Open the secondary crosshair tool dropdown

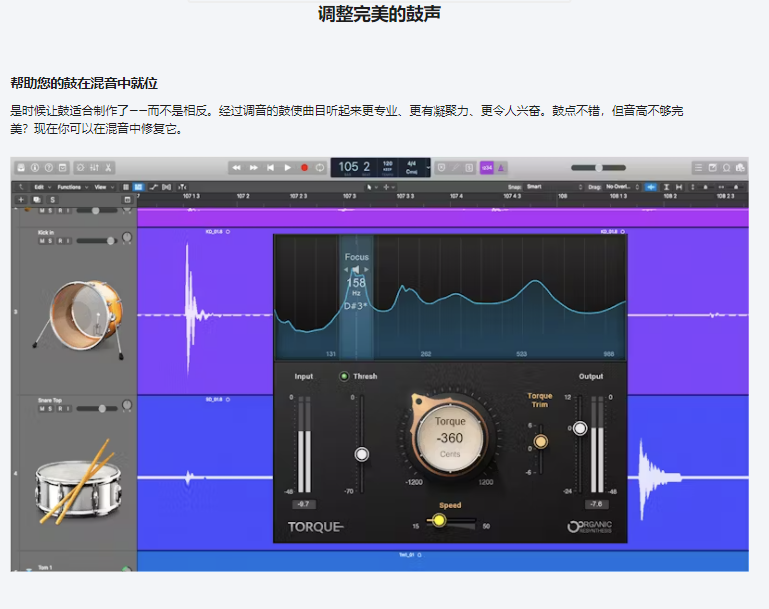click(389, 187)
